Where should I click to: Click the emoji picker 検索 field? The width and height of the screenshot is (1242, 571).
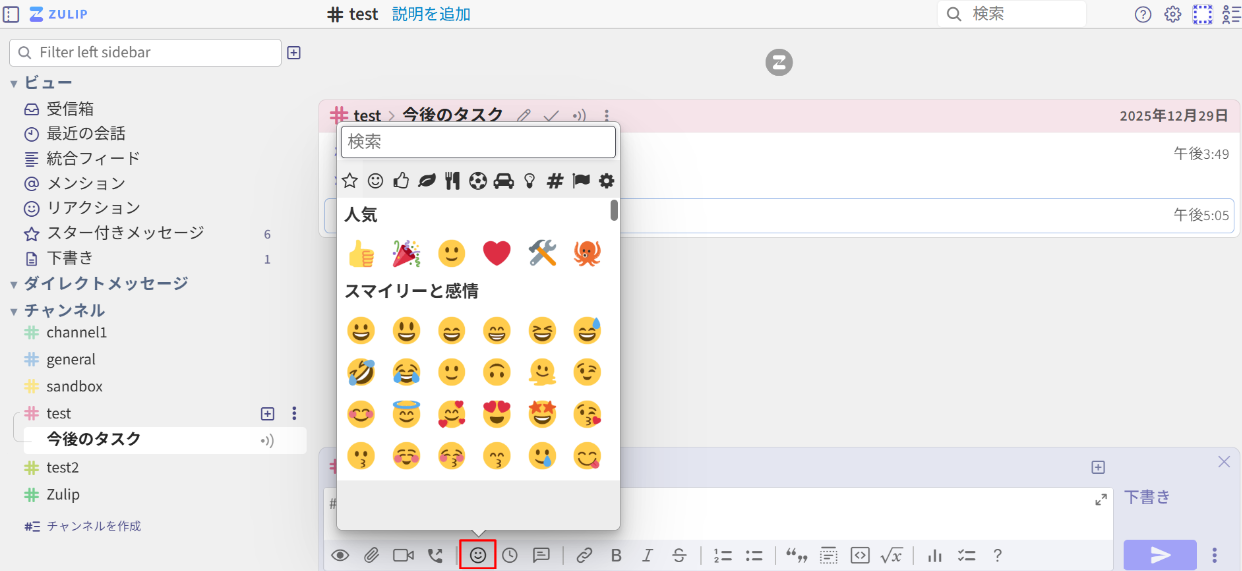(478, 142)
